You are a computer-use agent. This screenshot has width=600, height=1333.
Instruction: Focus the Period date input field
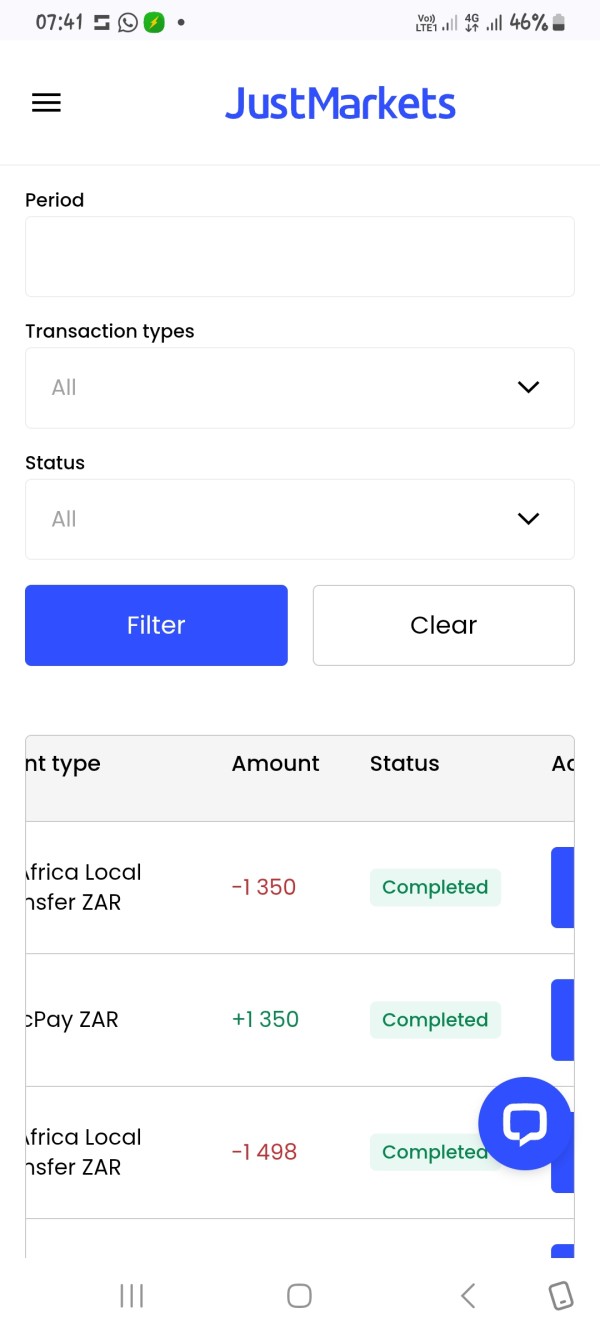click(x=299, y=256)
